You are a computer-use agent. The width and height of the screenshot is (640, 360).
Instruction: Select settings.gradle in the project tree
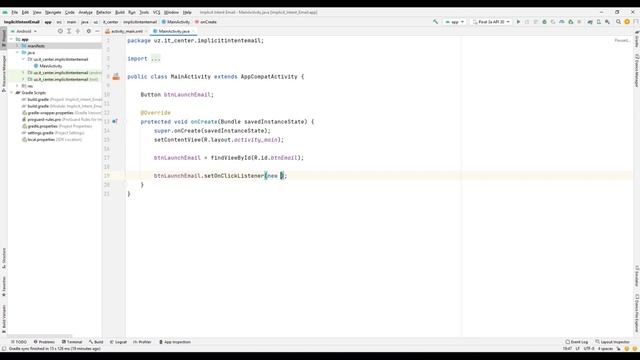pyautogui.click(x=40, y=133)
